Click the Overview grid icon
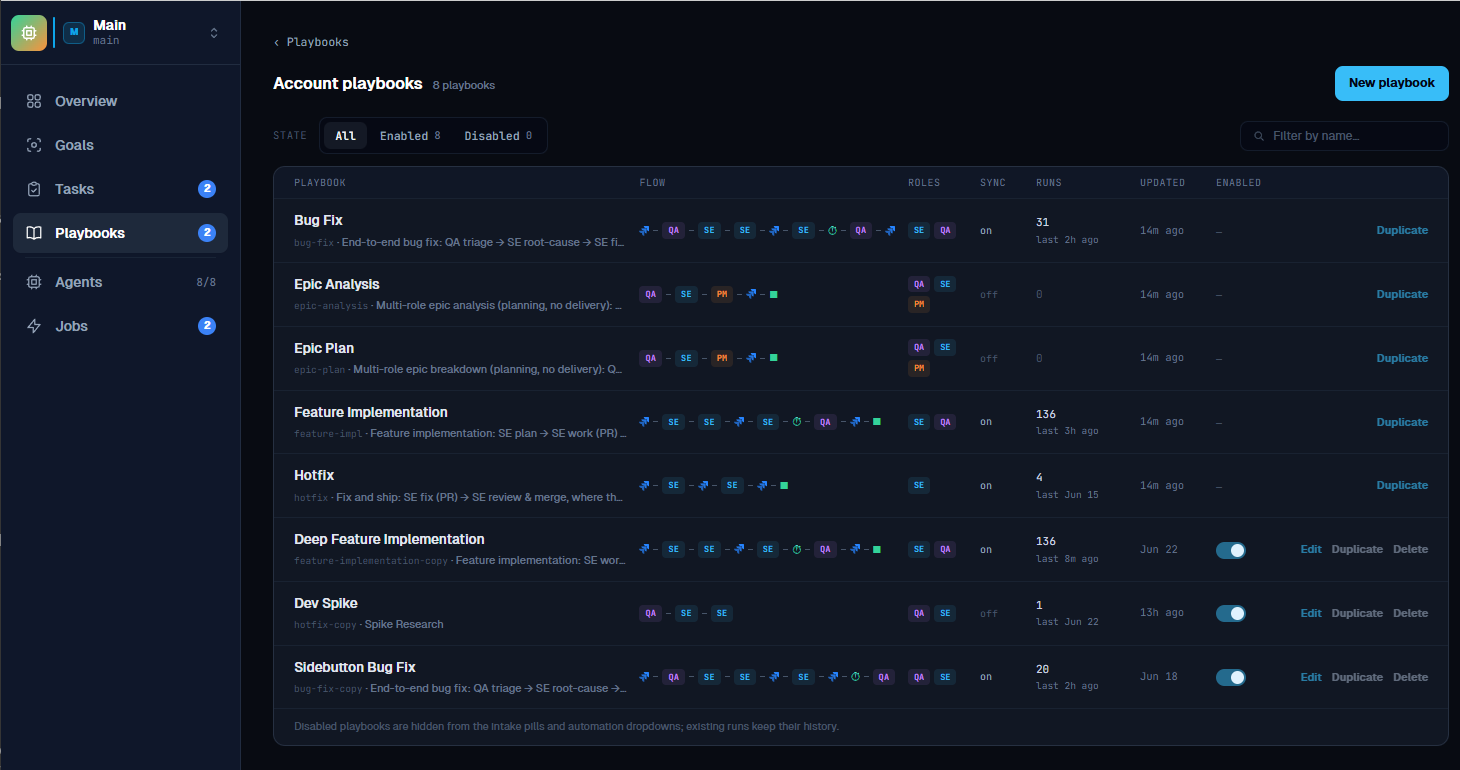 coord(34,101)
